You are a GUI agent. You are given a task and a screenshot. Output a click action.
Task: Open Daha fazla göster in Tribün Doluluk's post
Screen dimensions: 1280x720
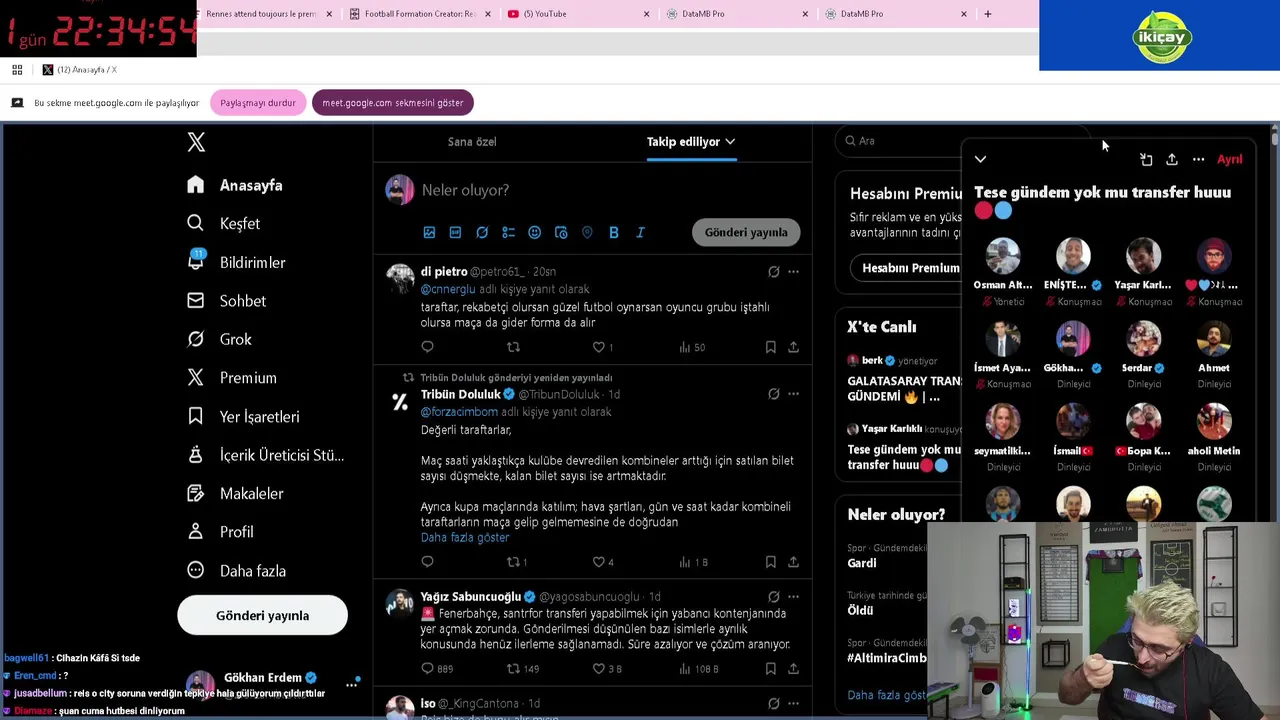tap(465, 537)
